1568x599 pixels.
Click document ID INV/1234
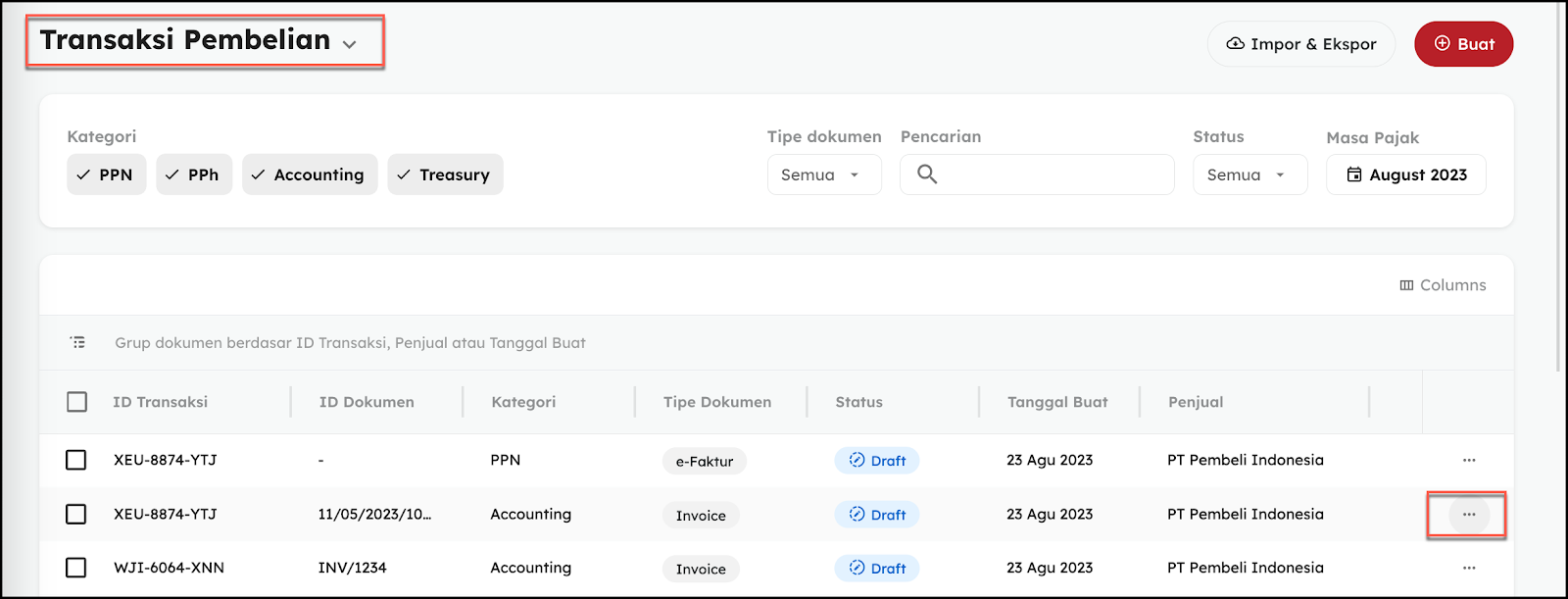coord(353,568)
